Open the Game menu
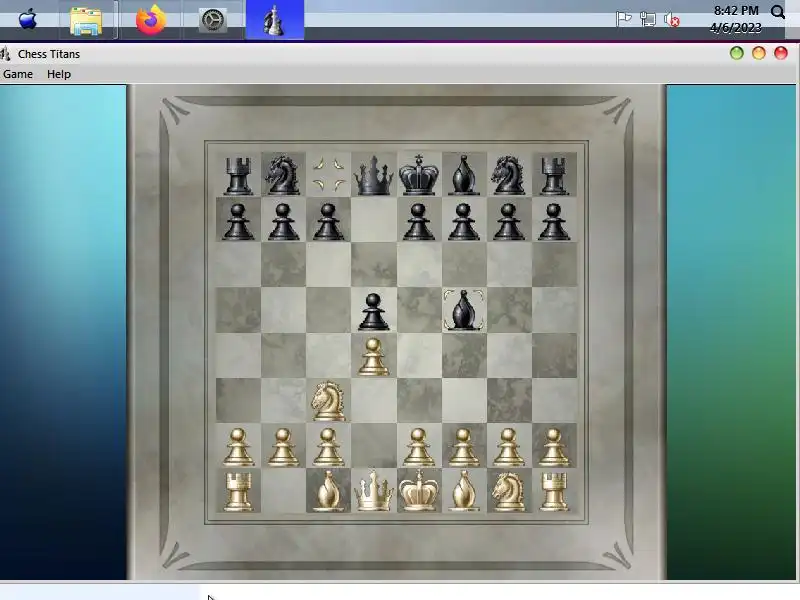This screenshot has height=600, width=800. pyautogui.click(x=18, y=74)
